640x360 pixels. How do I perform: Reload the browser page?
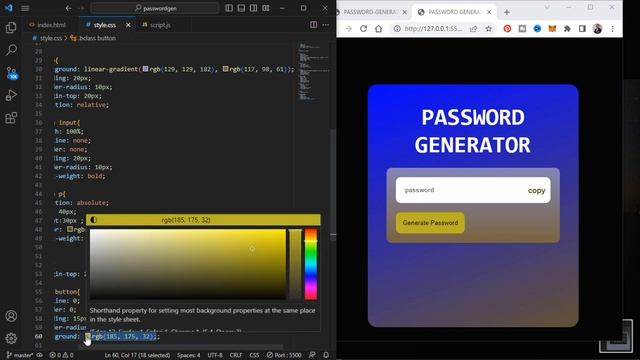363,29
